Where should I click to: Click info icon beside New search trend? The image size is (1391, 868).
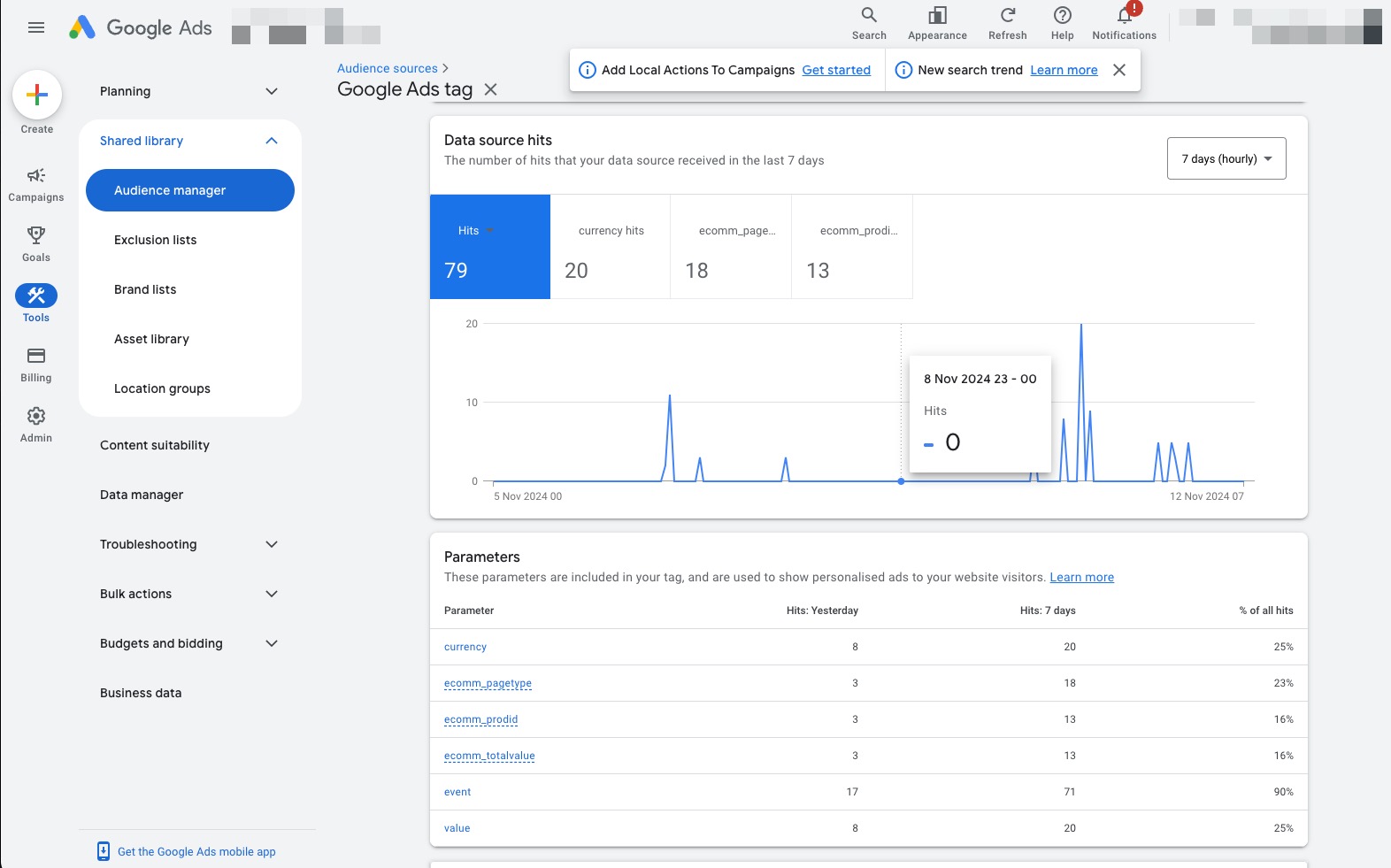pyautogui.click(x=903, y=70)
